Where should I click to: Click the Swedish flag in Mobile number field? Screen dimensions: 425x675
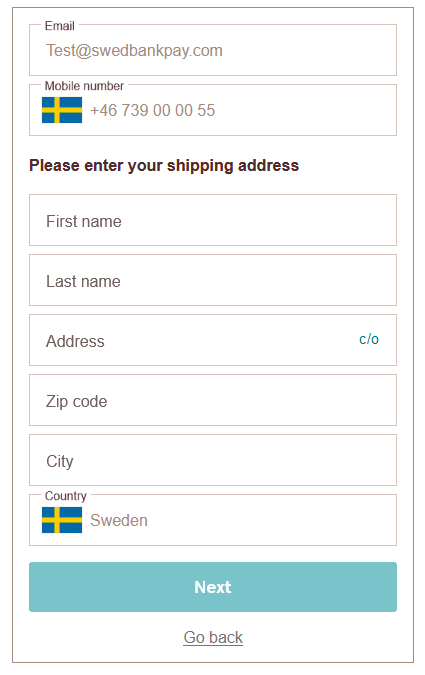tap(62, 110)
